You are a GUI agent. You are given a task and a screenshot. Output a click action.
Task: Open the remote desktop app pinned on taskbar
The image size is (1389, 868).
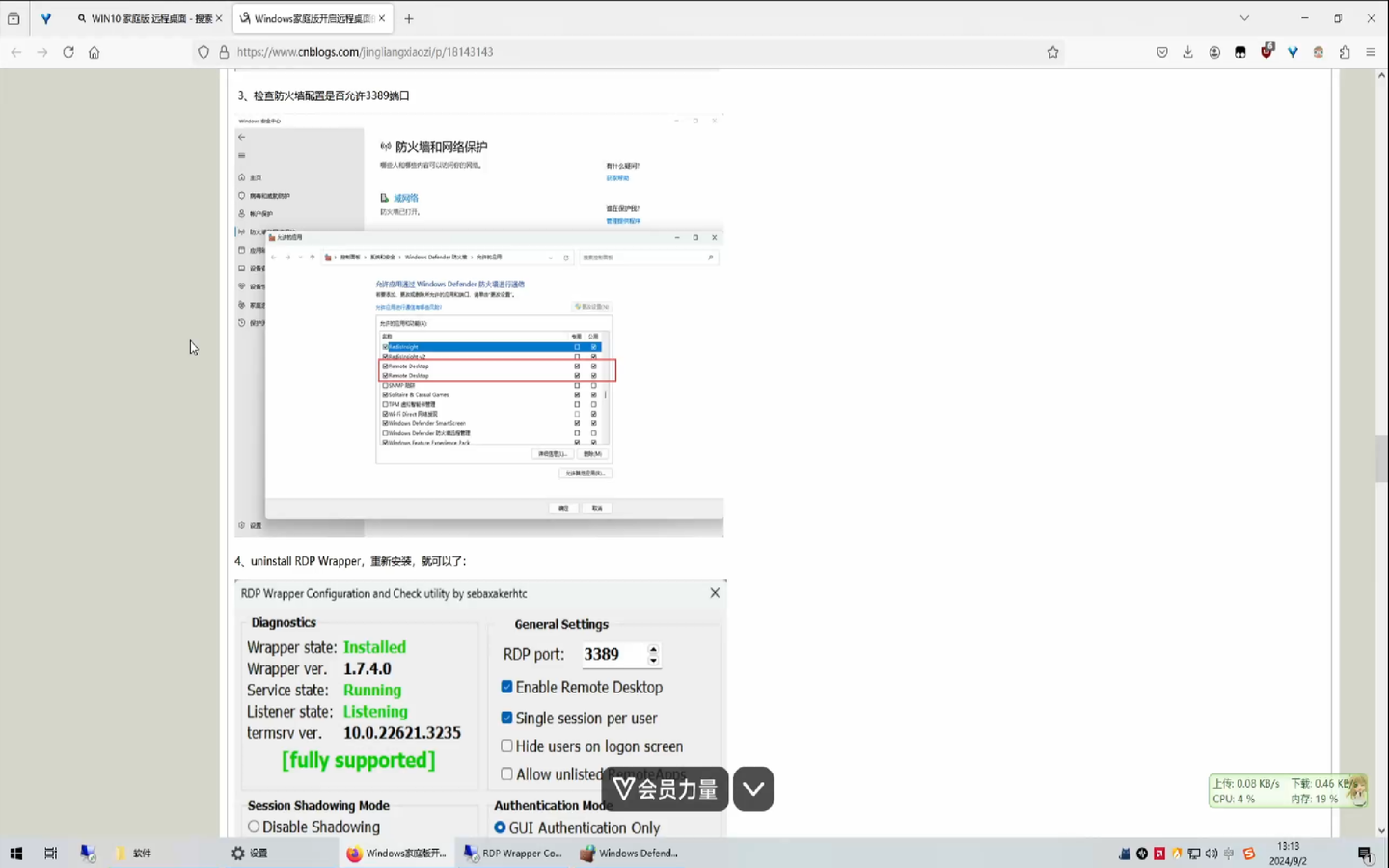(87, 853)
